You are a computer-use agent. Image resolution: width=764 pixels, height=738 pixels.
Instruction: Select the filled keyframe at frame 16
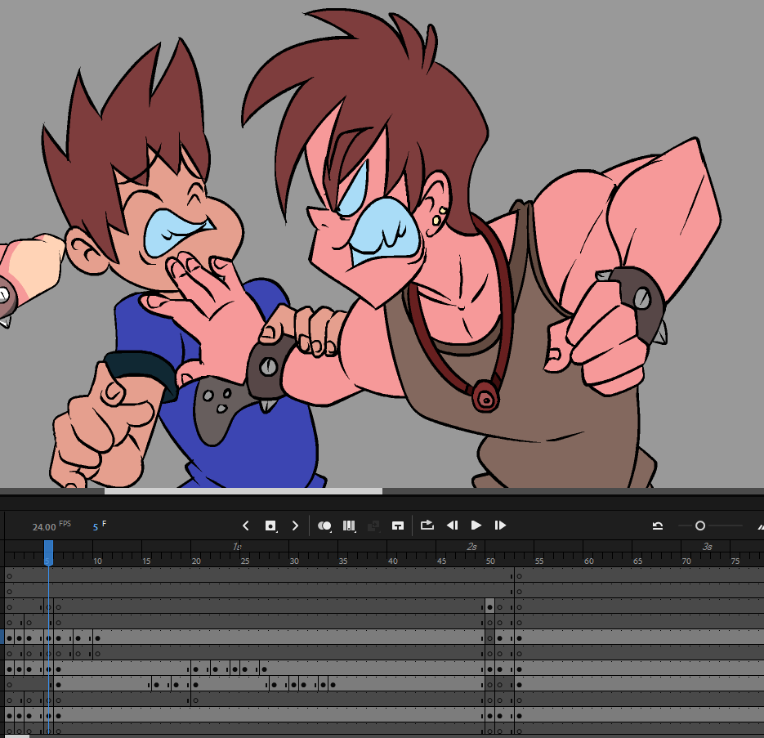coord(156,685)
